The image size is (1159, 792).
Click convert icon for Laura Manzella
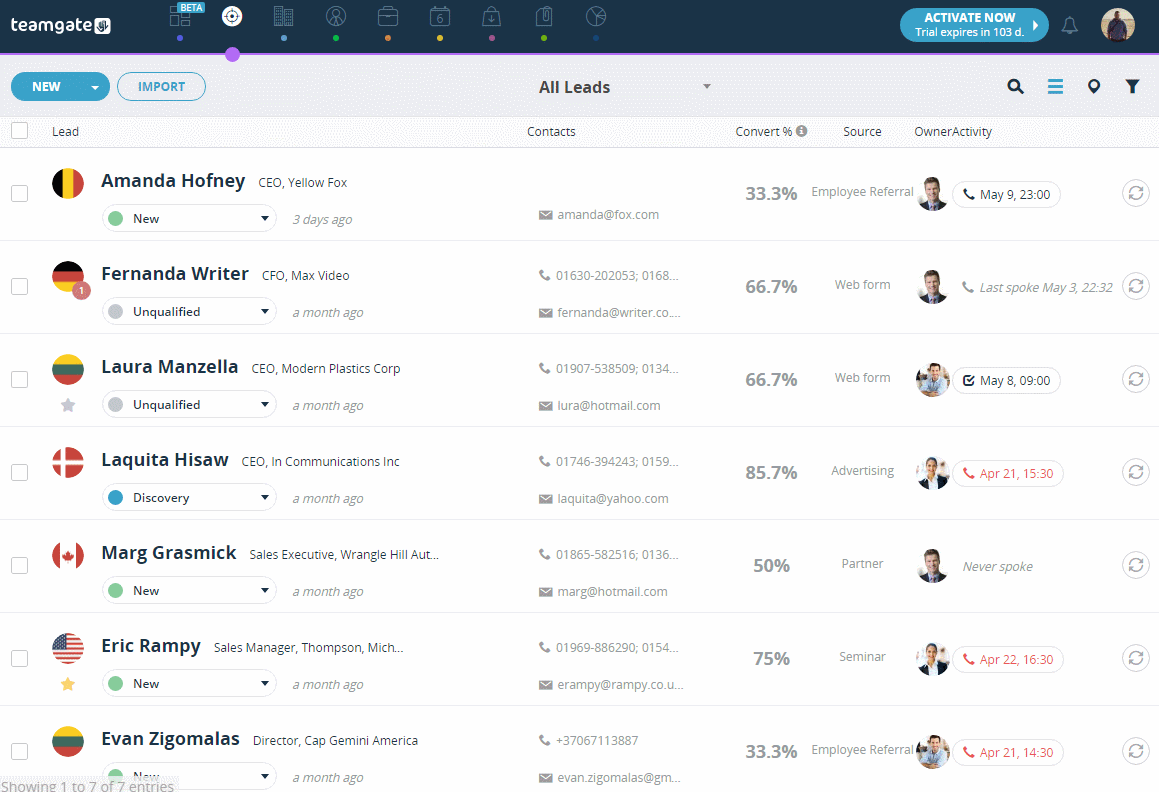pyautogui.click(x=1136, y=379)
